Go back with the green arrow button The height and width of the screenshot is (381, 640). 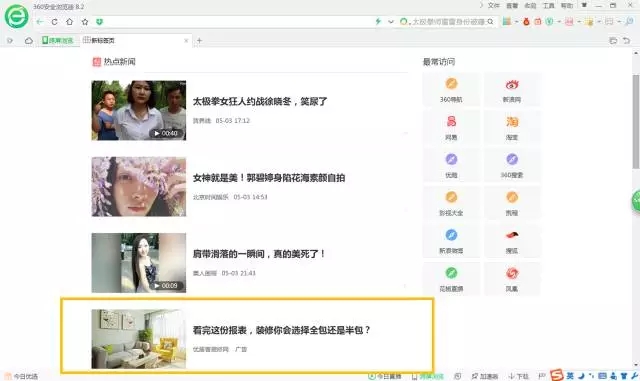[x=40, y=22]
